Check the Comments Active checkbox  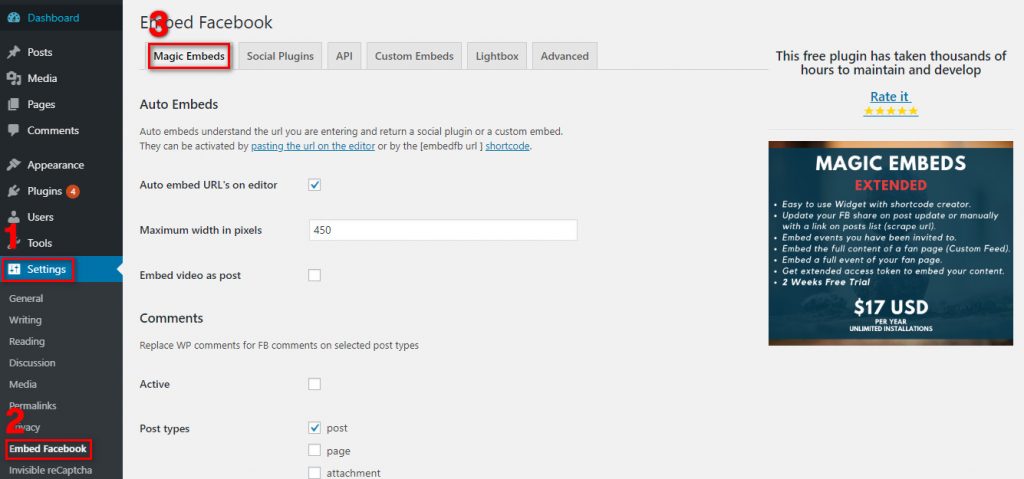tap(315, 384)
